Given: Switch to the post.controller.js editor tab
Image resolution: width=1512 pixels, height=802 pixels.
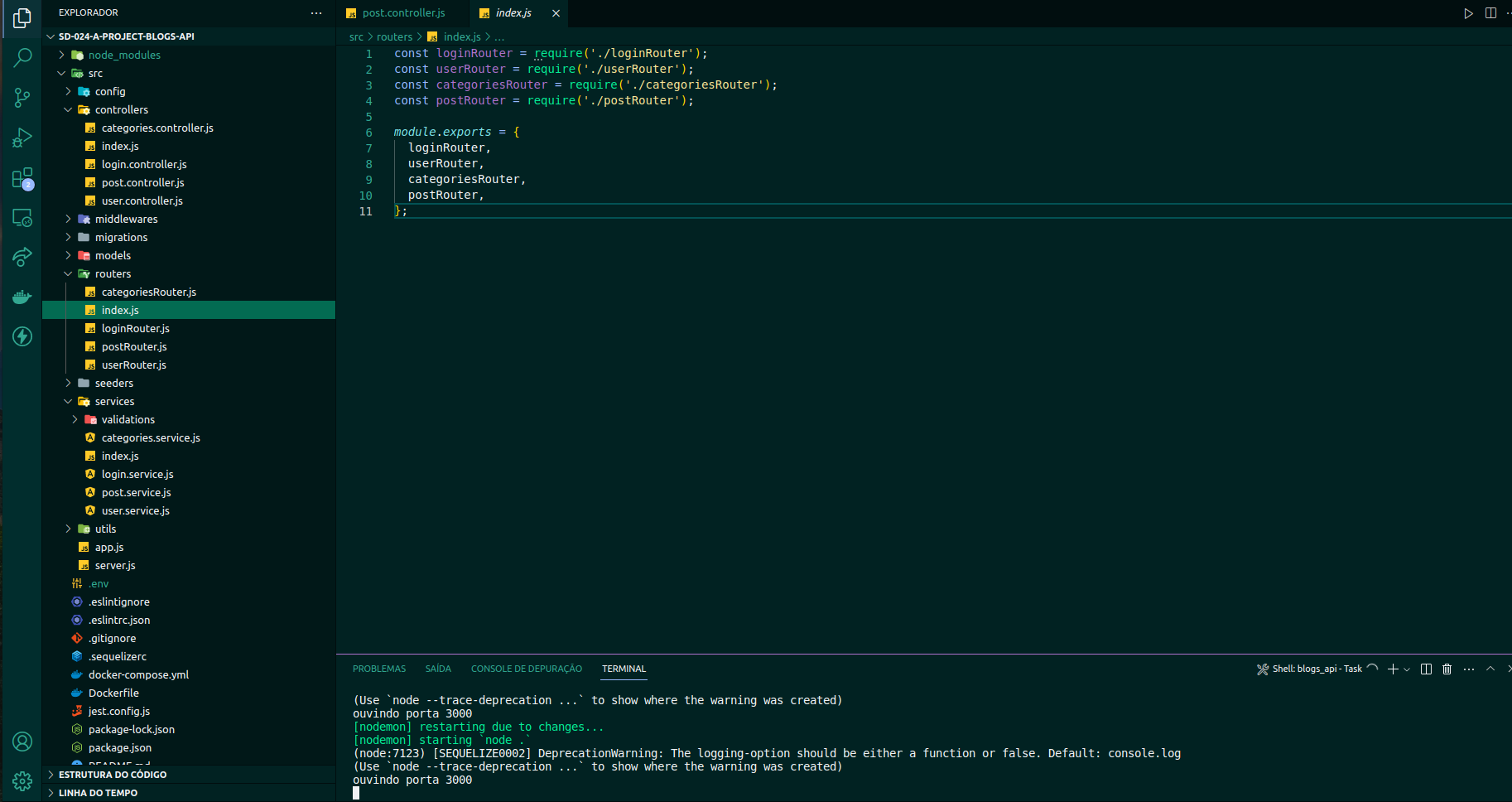Looking at the screenshot, I should point(403,13).
